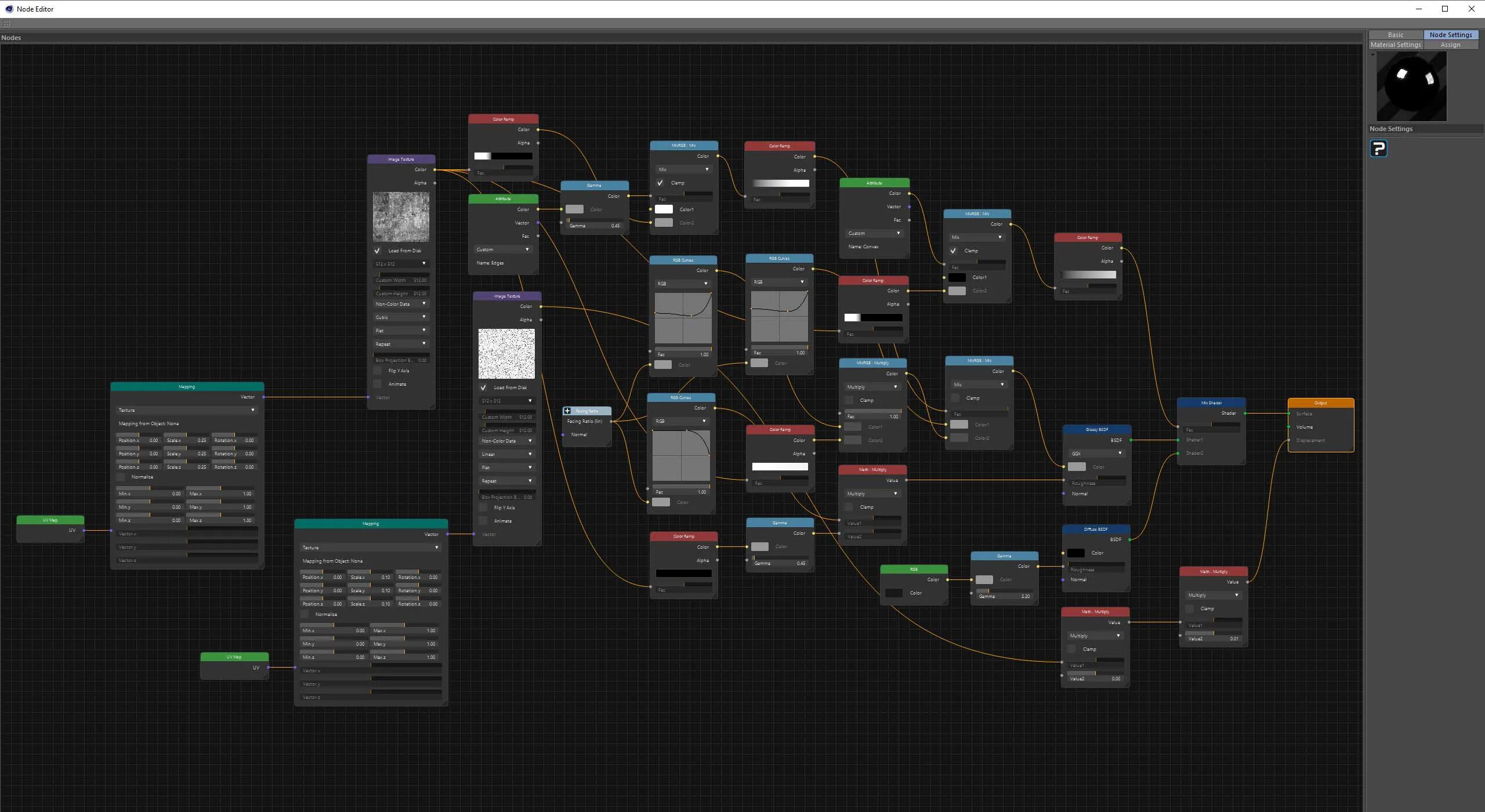Toggle Load From Disk on white noise Image Texture
The height and width of the screenshot is (812, 1485).
click(x=483, y=387)
